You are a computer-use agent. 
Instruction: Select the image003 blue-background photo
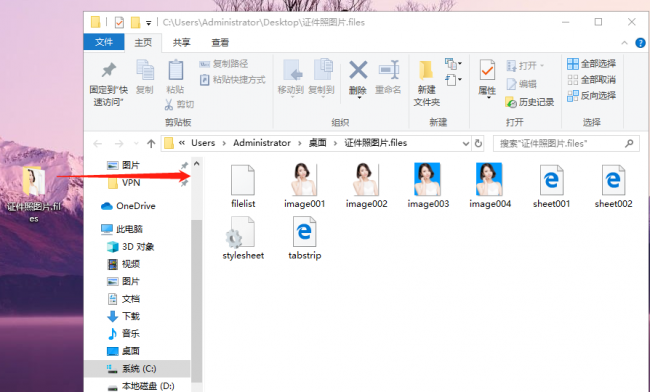pos(428,186)
